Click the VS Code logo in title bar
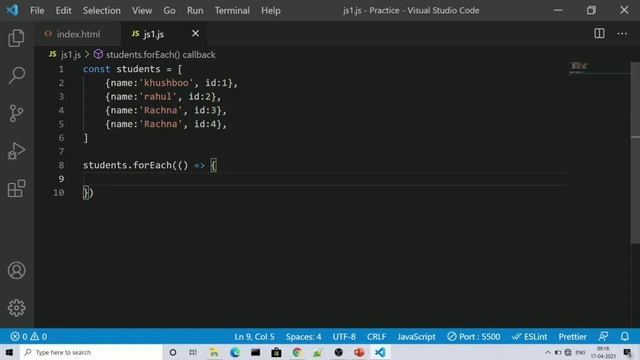 point(12,10)
